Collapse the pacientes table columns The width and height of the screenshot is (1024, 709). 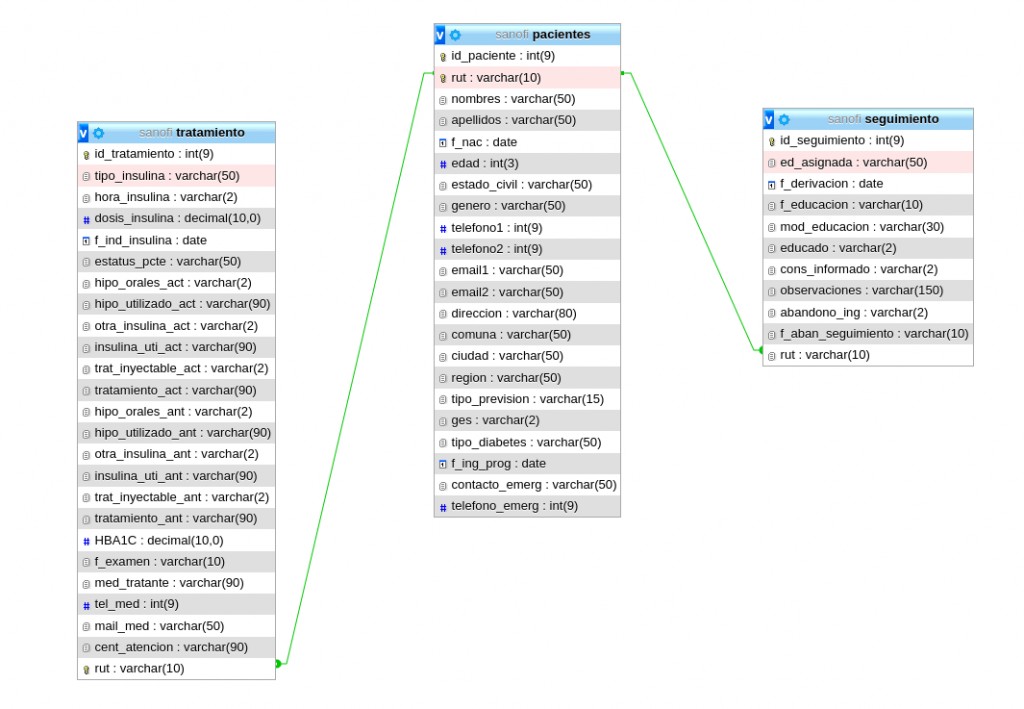pos(440,35)
